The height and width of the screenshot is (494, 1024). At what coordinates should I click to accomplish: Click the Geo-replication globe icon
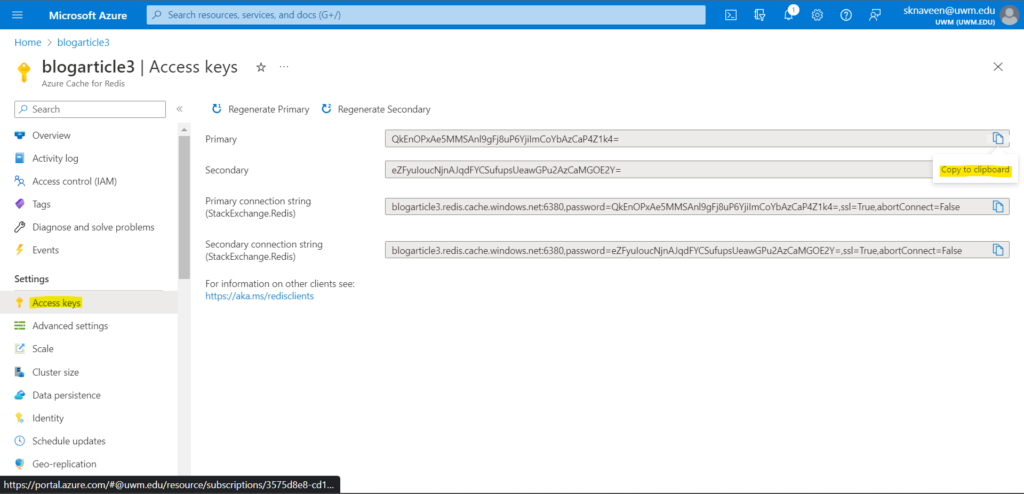click(x=20, y=463)
